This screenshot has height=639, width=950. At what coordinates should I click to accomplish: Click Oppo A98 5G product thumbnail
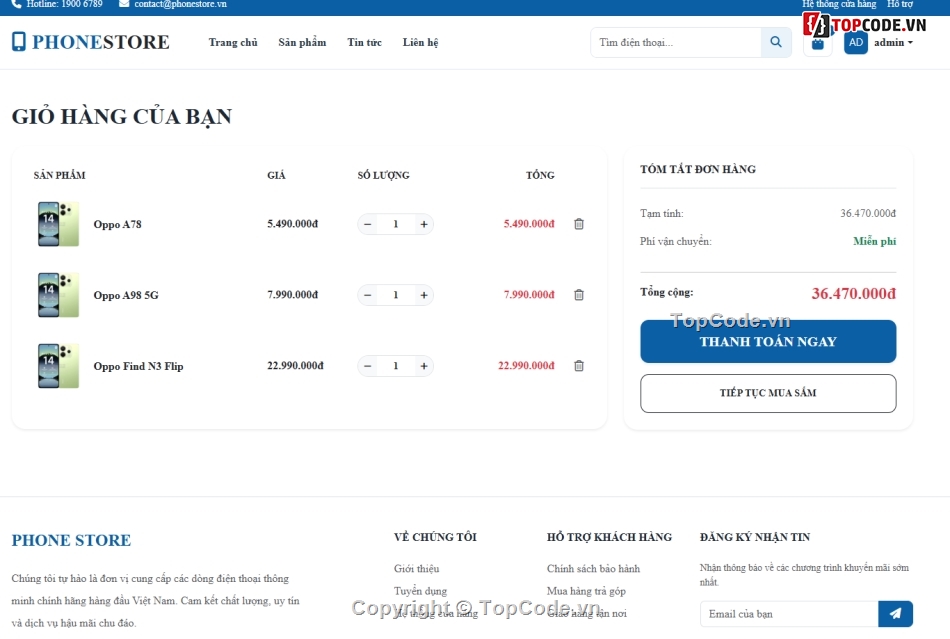pyautogui.click(x=58, y=295)
